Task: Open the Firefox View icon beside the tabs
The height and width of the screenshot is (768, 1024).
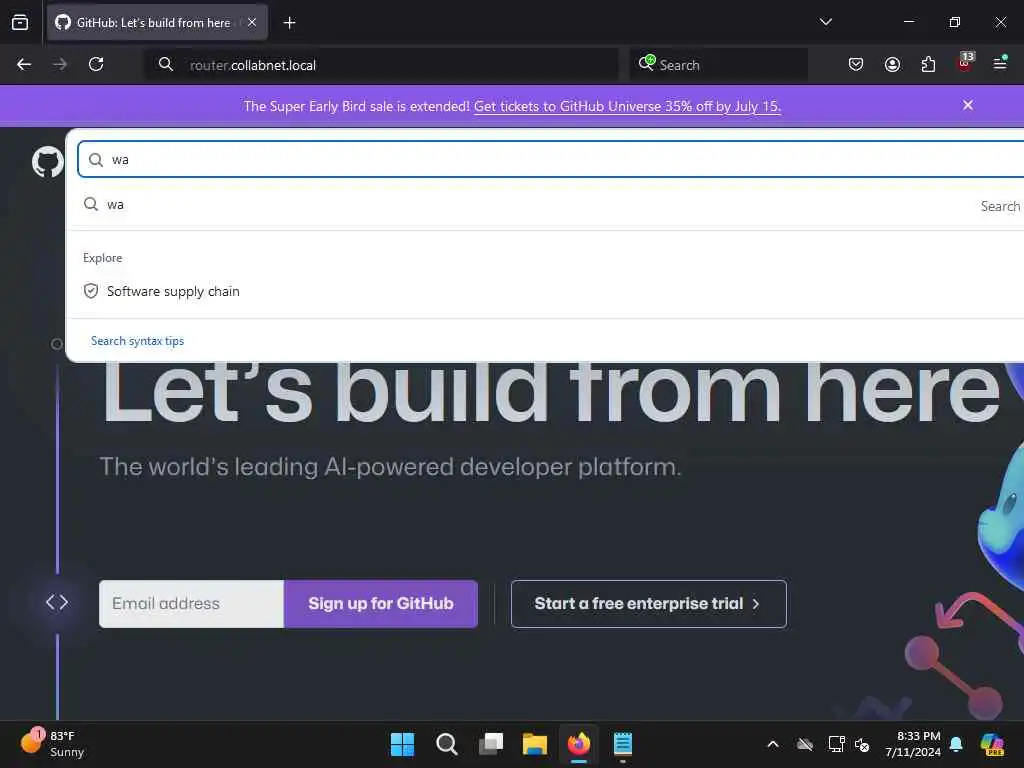Action: point(20,23)
